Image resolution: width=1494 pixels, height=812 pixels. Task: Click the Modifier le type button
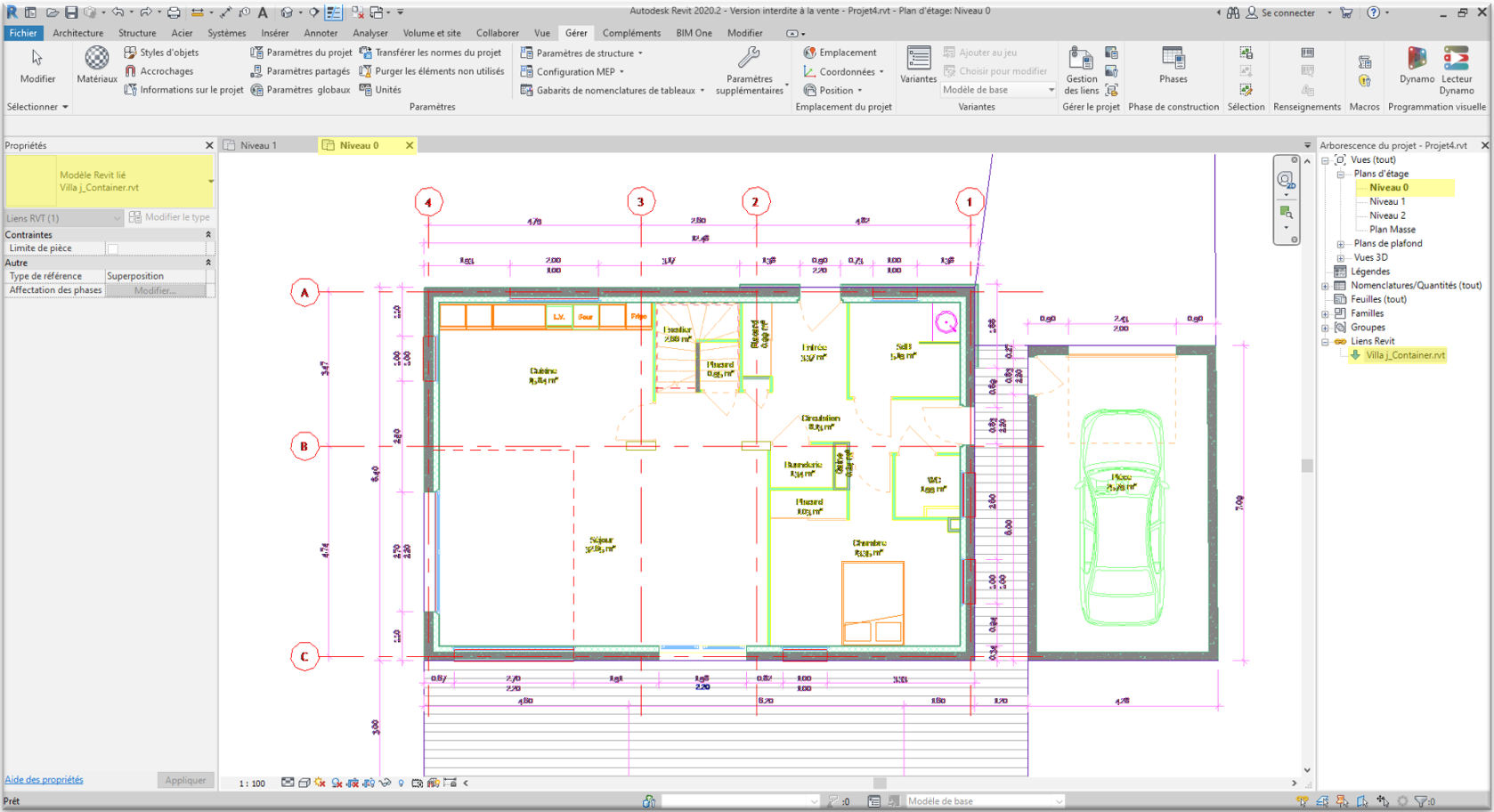pyautogui.click(x=169, y=217)
